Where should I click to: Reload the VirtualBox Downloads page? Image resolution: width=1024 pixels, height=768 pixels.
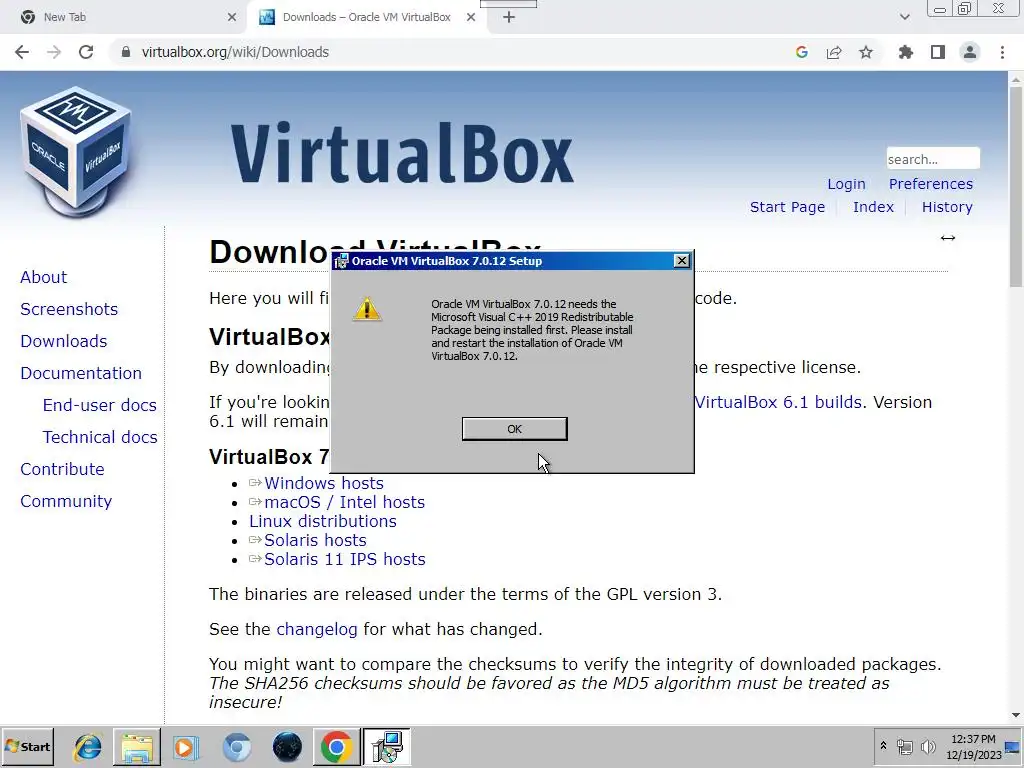click(86, 52)
